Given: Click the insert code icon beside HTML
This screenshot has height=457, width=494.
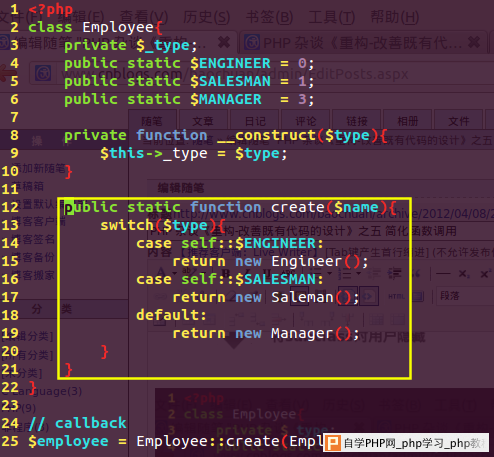Looking at the screenshot, I should [369, 296].
